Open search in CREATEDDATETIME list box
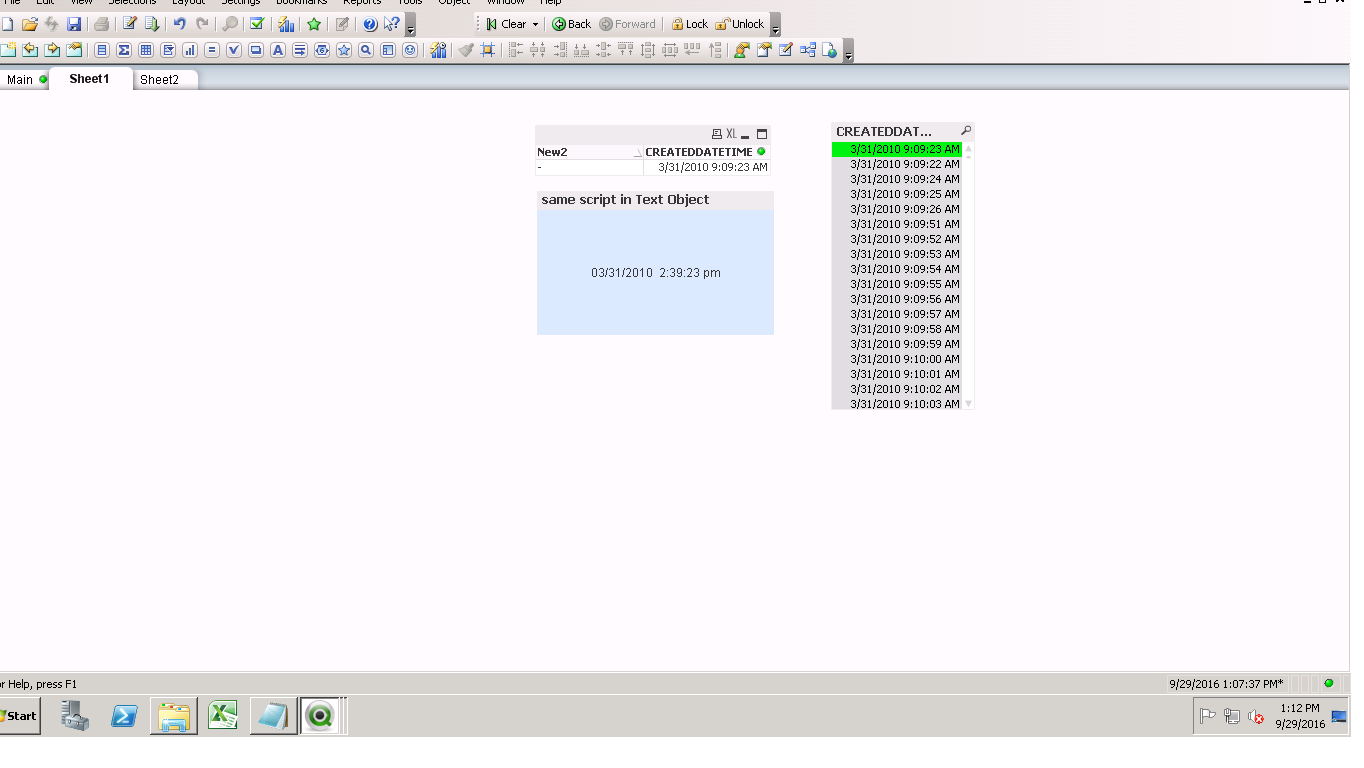 (966, 131)
